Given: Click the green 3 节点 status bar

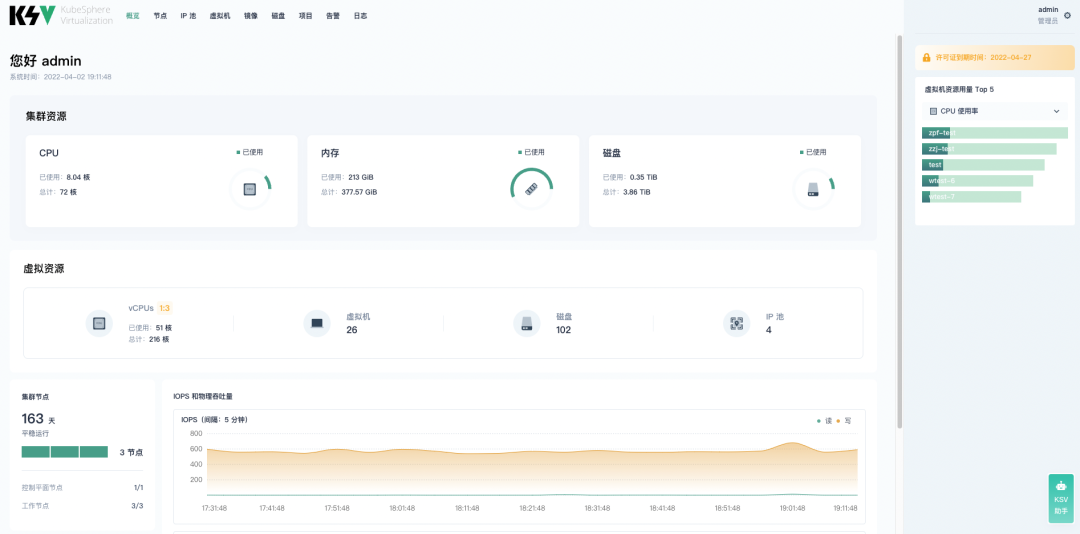Looking at the screenshot, I should tap(65, 452).
